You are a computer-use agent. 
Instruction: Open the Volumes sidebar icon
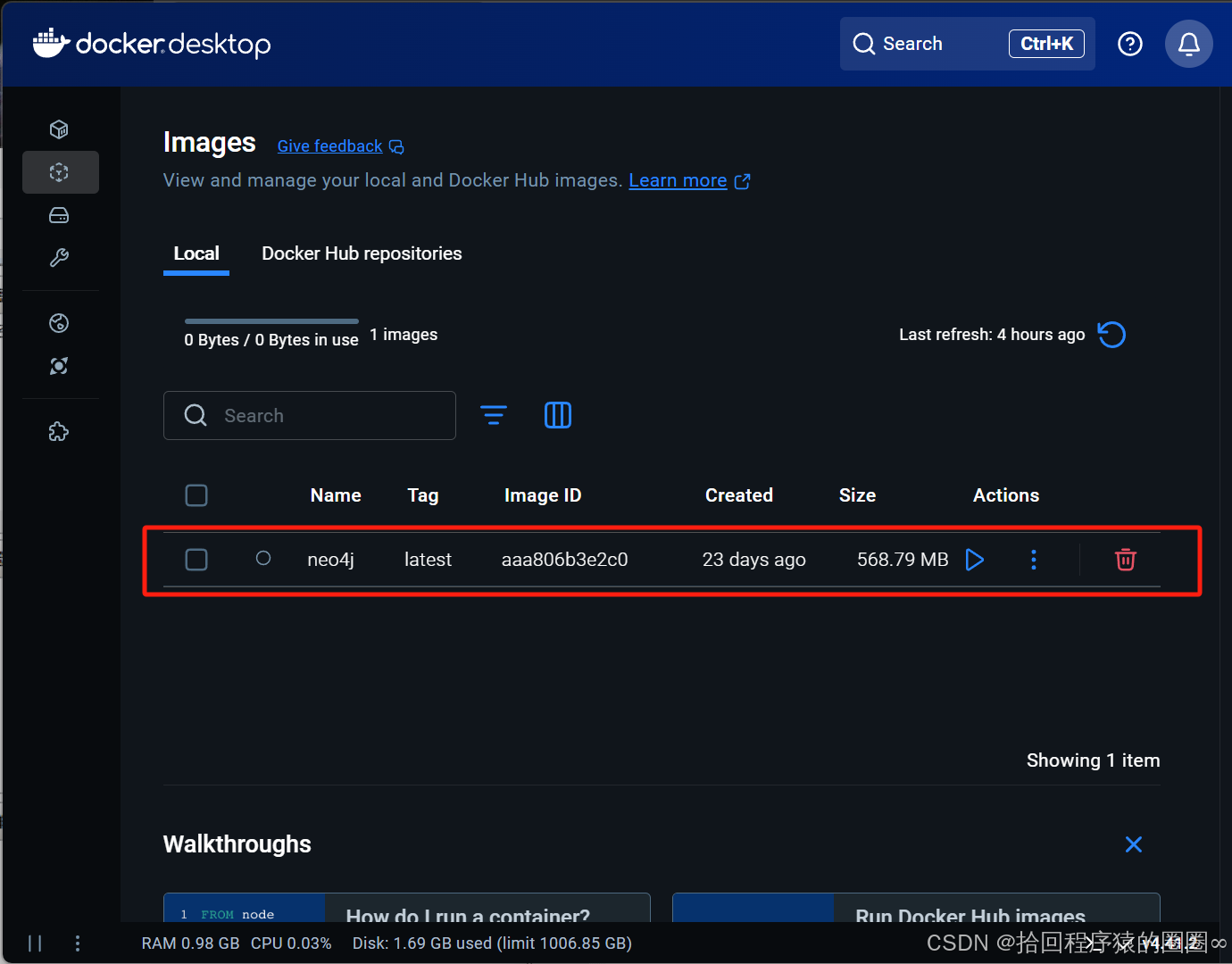pyautogui.click(x=59, y=215)
